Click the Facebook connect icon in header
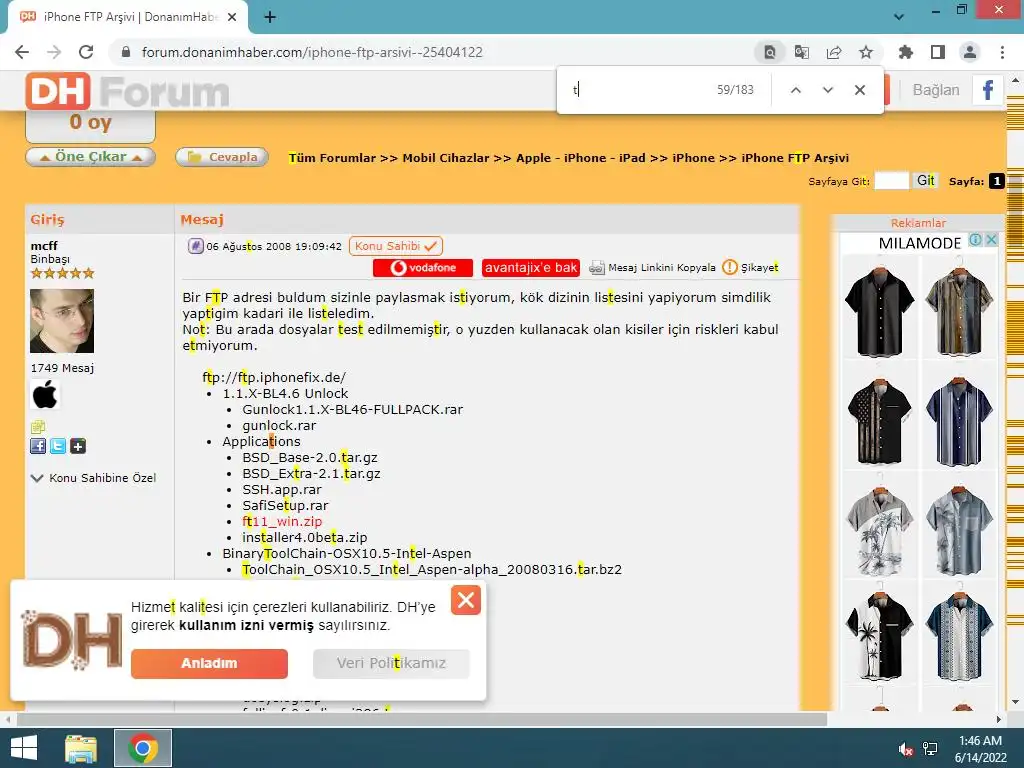The width and height of the screenshot is (1024, 768). (987, 89)
